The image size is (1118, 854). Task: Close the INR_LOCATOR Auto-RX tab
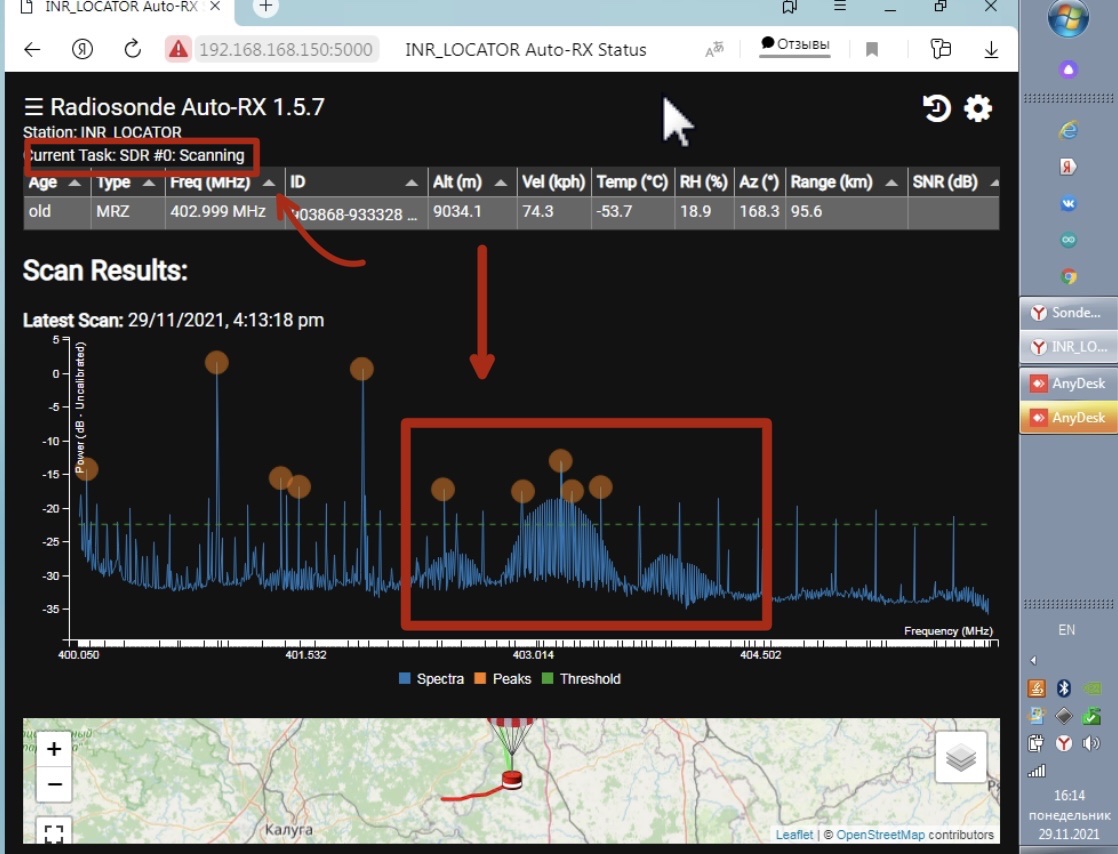(x=215, y=6)
